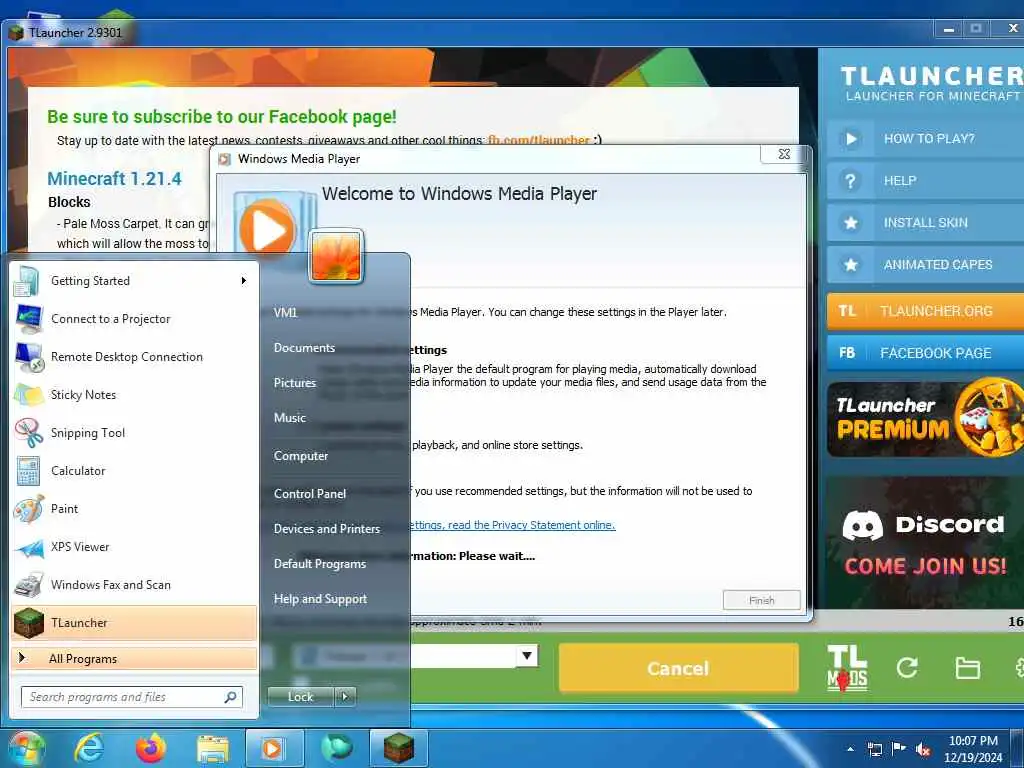Open Devices and Printers
The height and width of the screenshot is (768, 1024).
pos(327,529)
